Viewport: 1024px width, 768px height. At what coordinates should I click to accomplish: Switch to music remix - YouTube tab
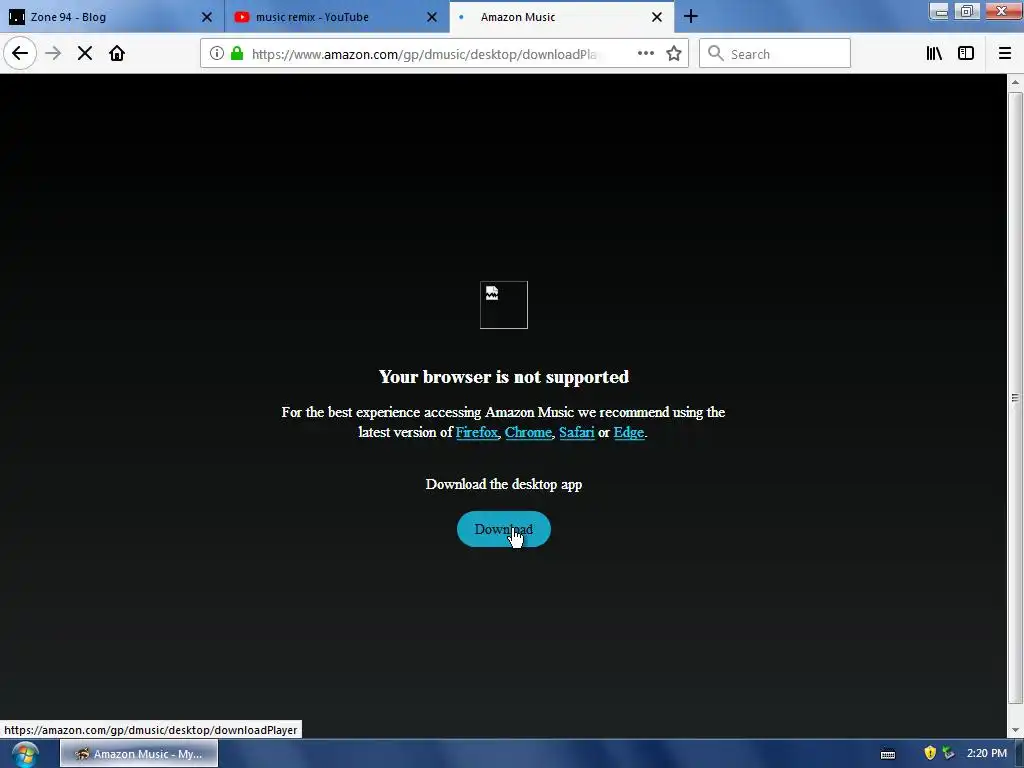point(337,17)
